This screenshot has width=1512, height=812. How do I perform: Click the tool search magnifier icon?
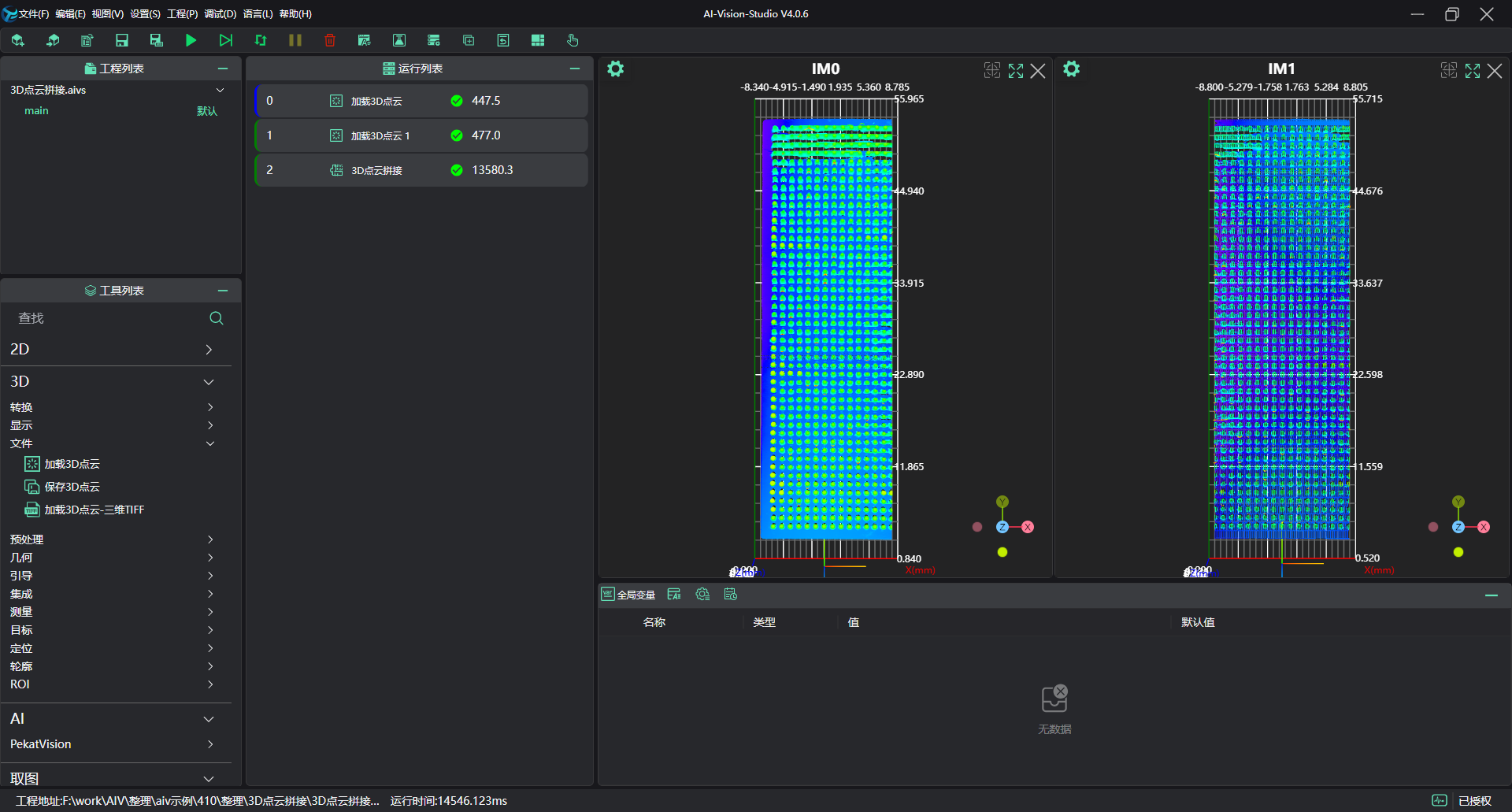click(217, 318)
